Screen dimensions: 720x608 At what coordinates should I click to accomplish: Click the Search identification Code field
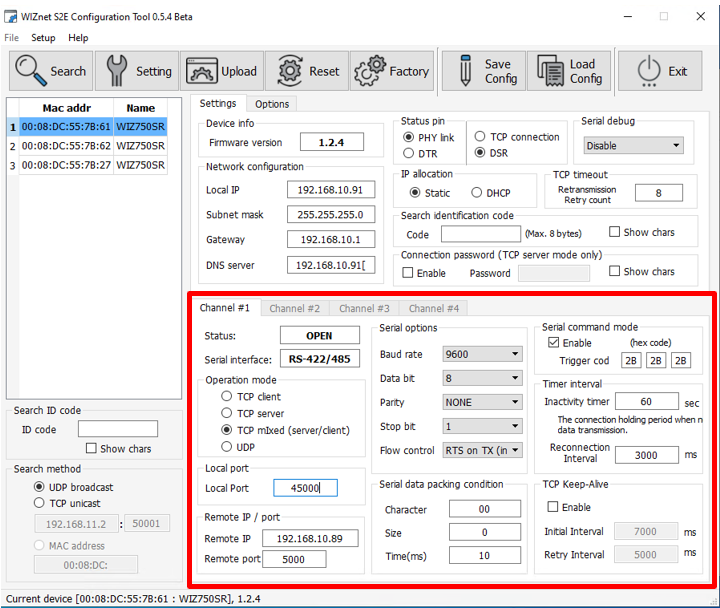pyautogui.click(x=481, y=234)
